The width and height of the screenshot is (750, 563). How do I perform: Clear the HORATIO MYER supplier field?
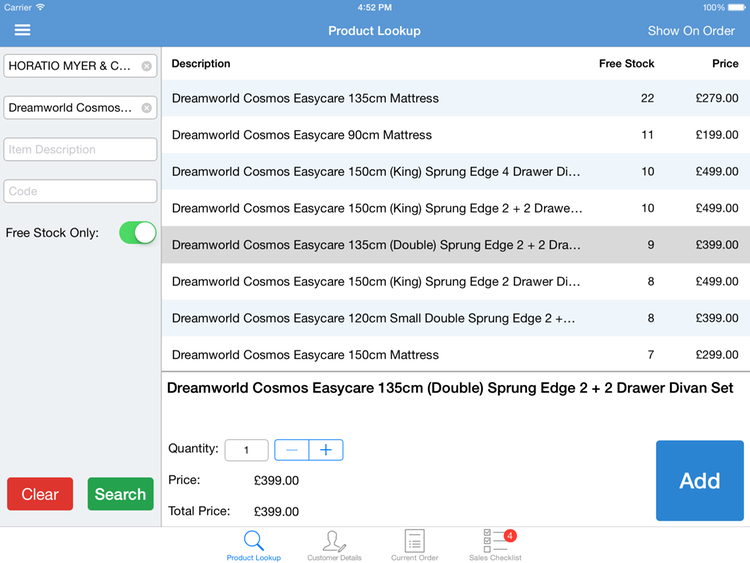(147, 66)
